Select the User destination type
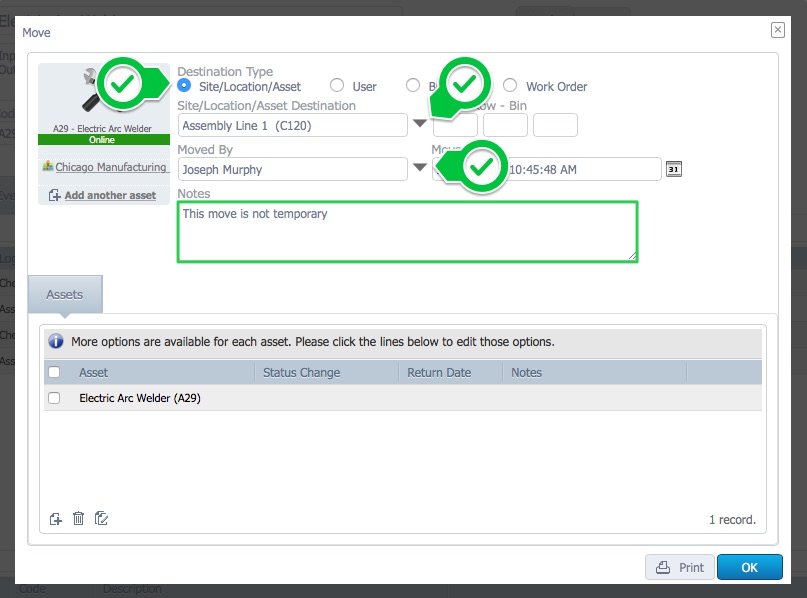 (337, 86)
